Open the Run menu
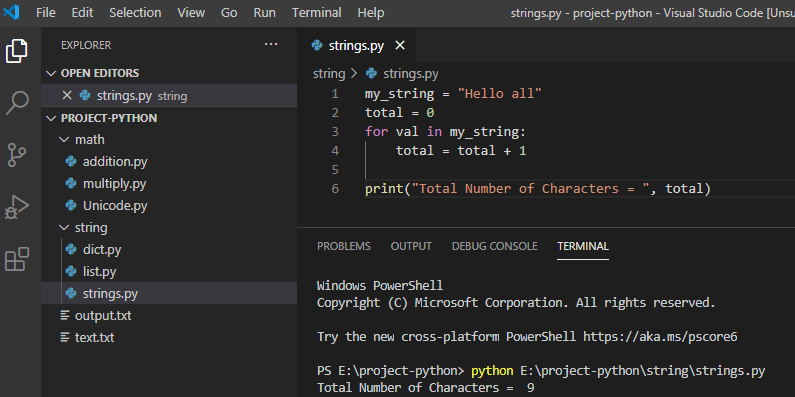Screen dimensions: 795x397 click(265, 12)
